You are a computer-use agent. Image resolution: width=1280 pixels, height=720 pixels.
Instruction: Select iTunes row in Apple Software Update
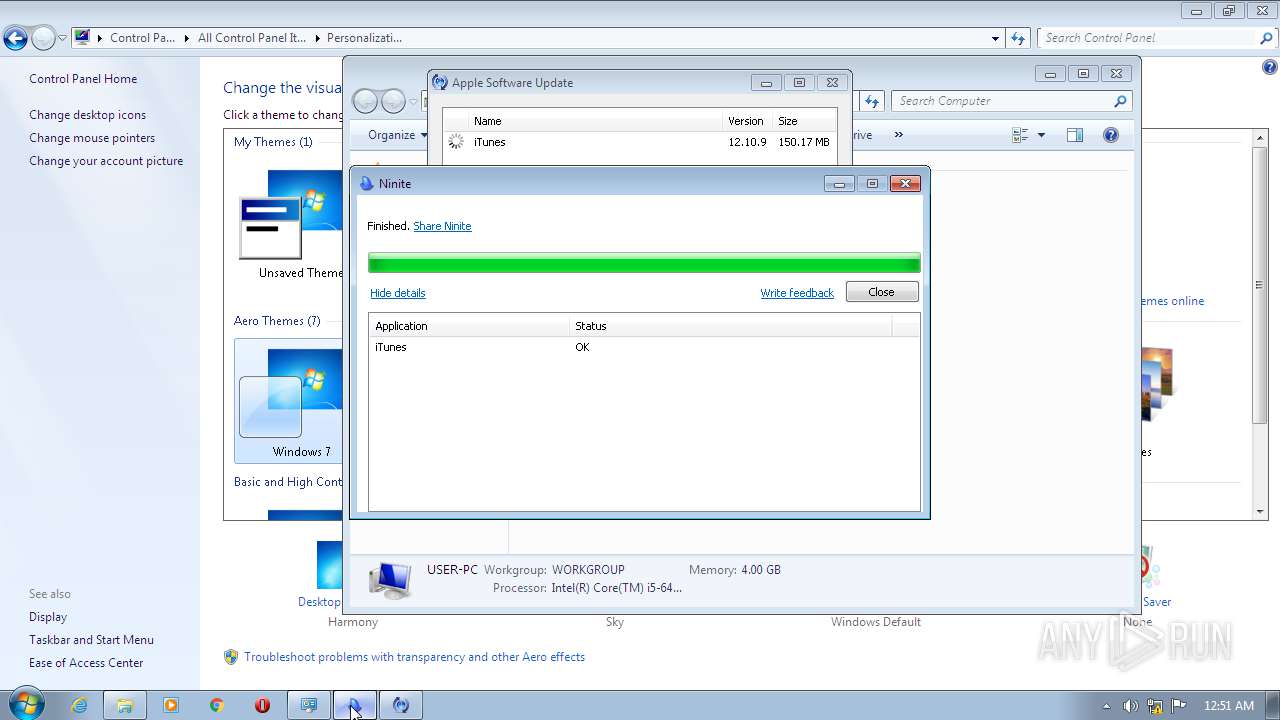640,142
